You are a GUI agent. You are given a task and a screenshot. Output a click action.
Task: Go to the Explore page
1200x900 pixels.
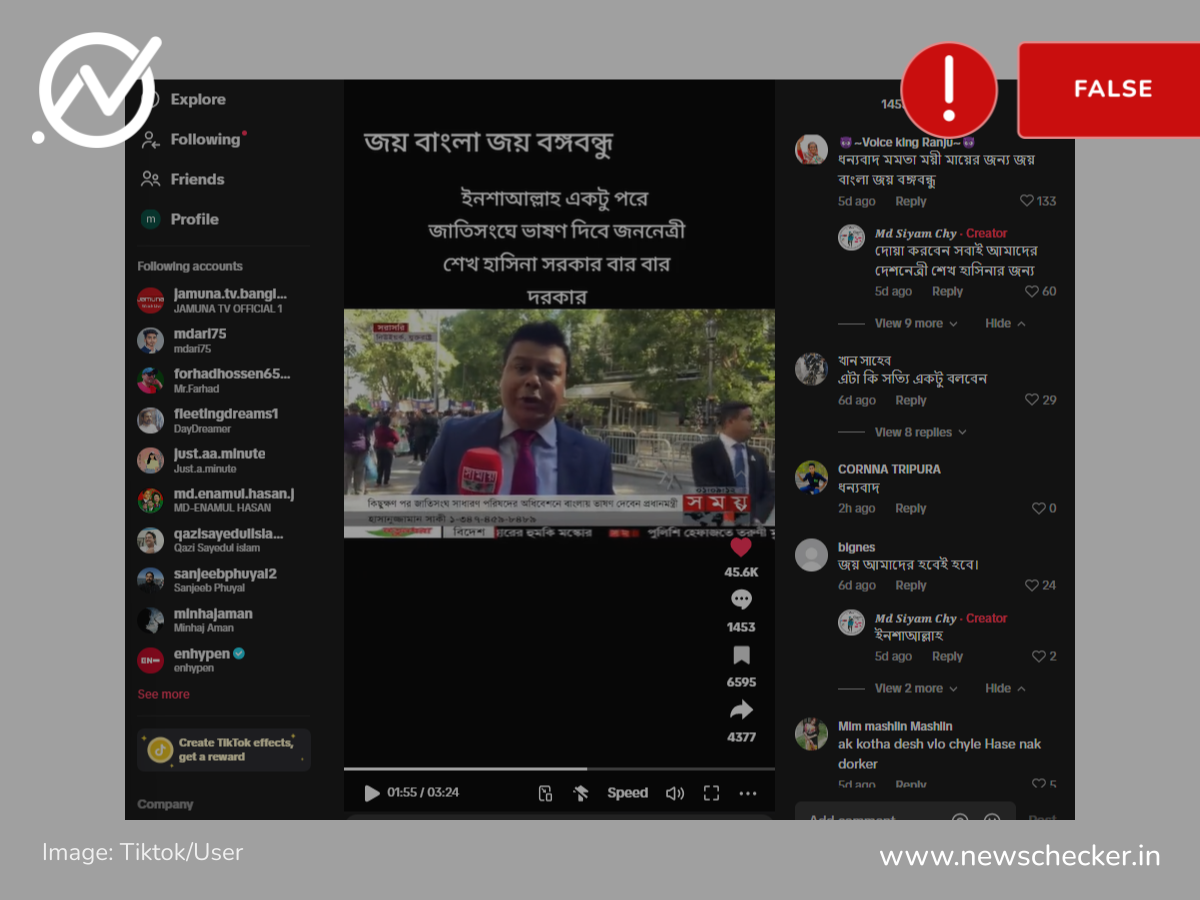pos(198,100)
